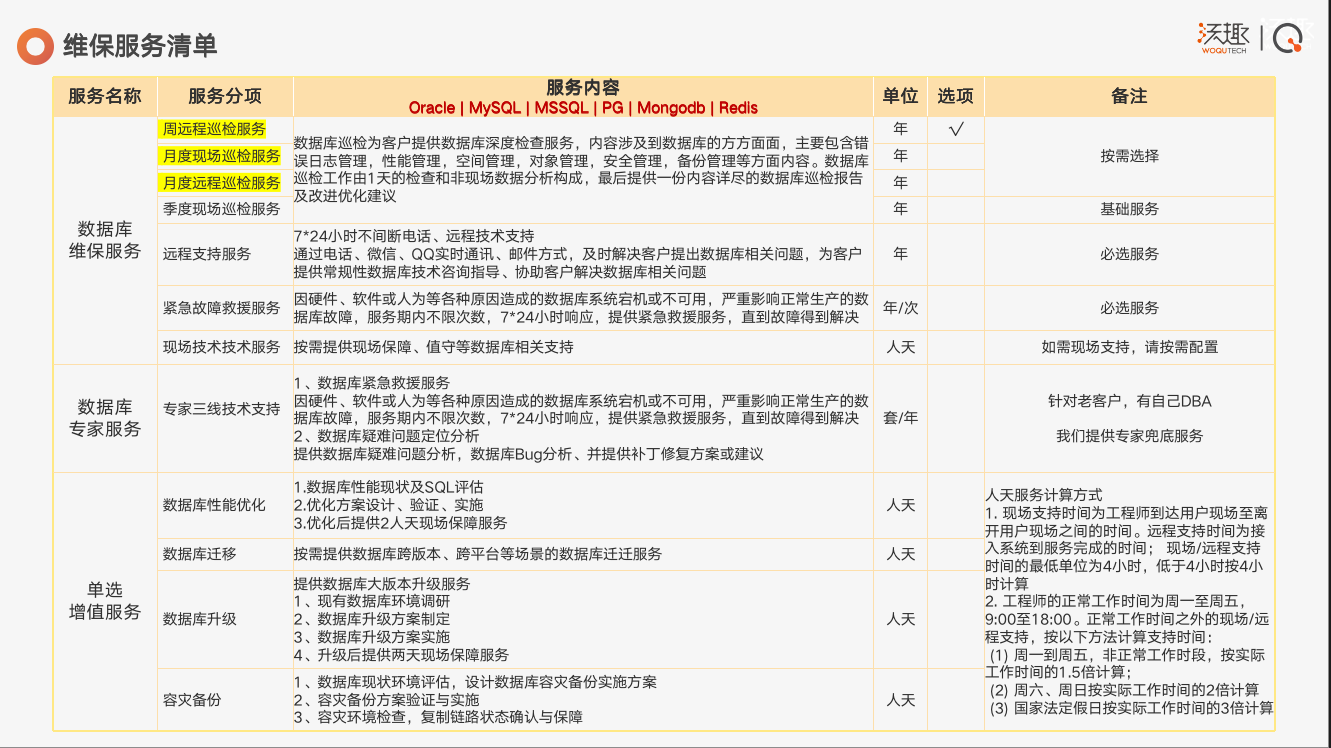This screenshot has height=748, width=1331.
Task: Toggle the check mark for 周远程巡检服务
Action: 955,129
